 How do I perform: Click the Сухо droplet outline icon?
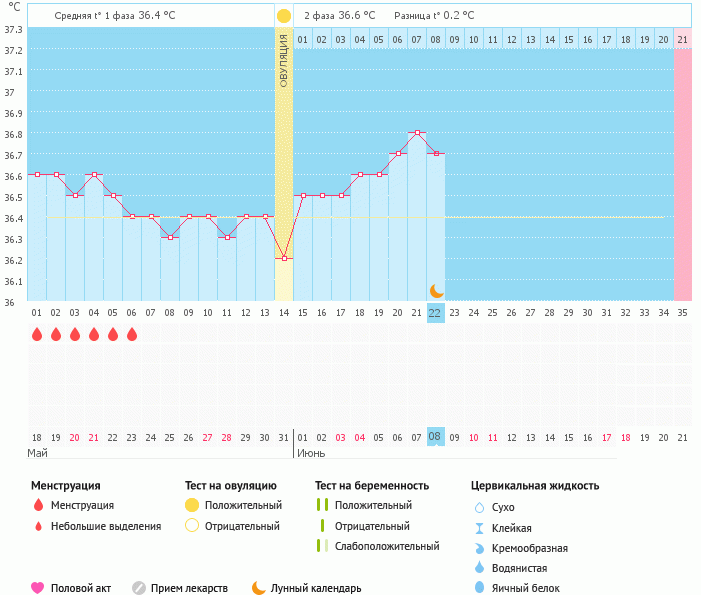pos(479,507)
